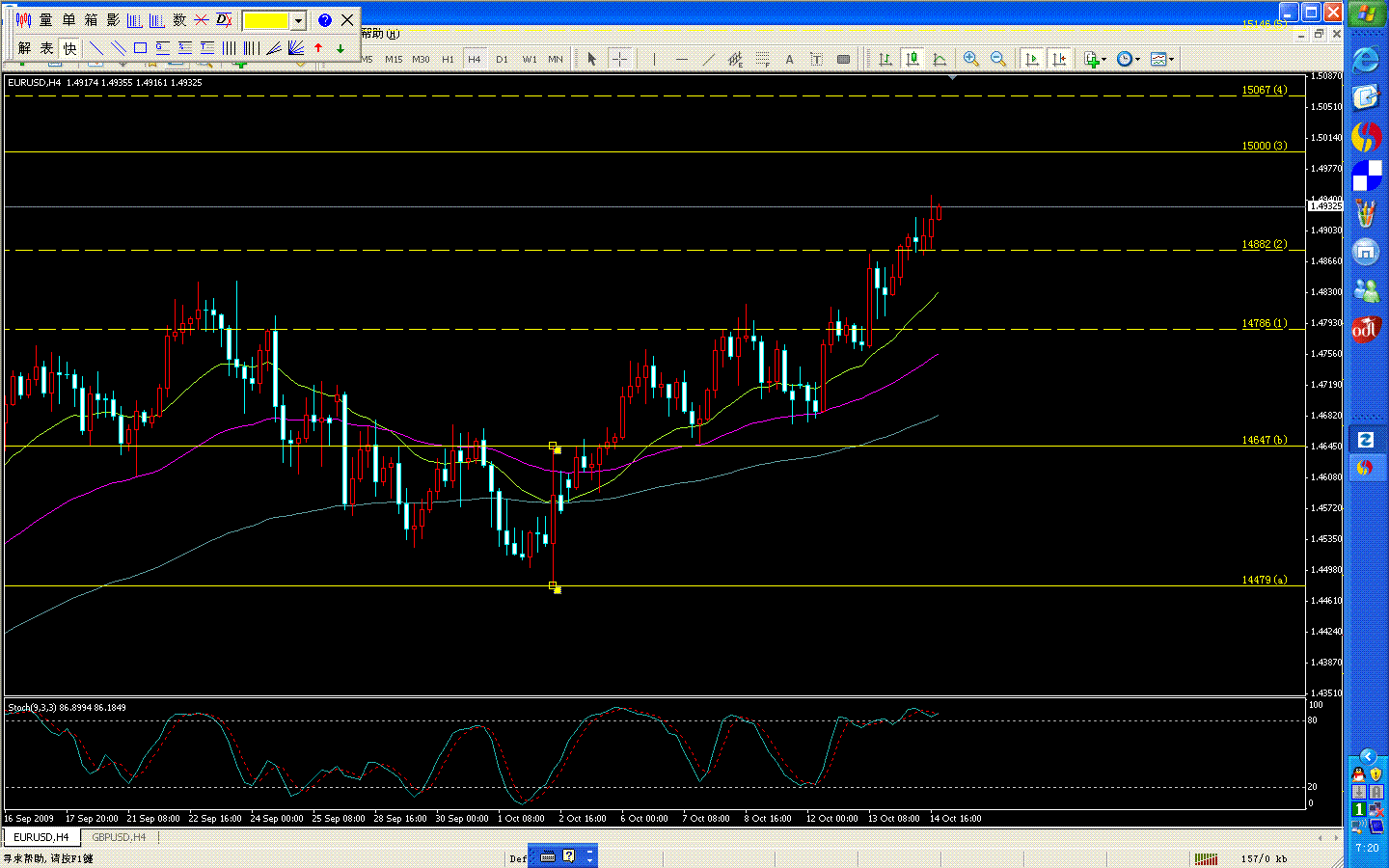Click the green down arrow icon

coord(340,48)
